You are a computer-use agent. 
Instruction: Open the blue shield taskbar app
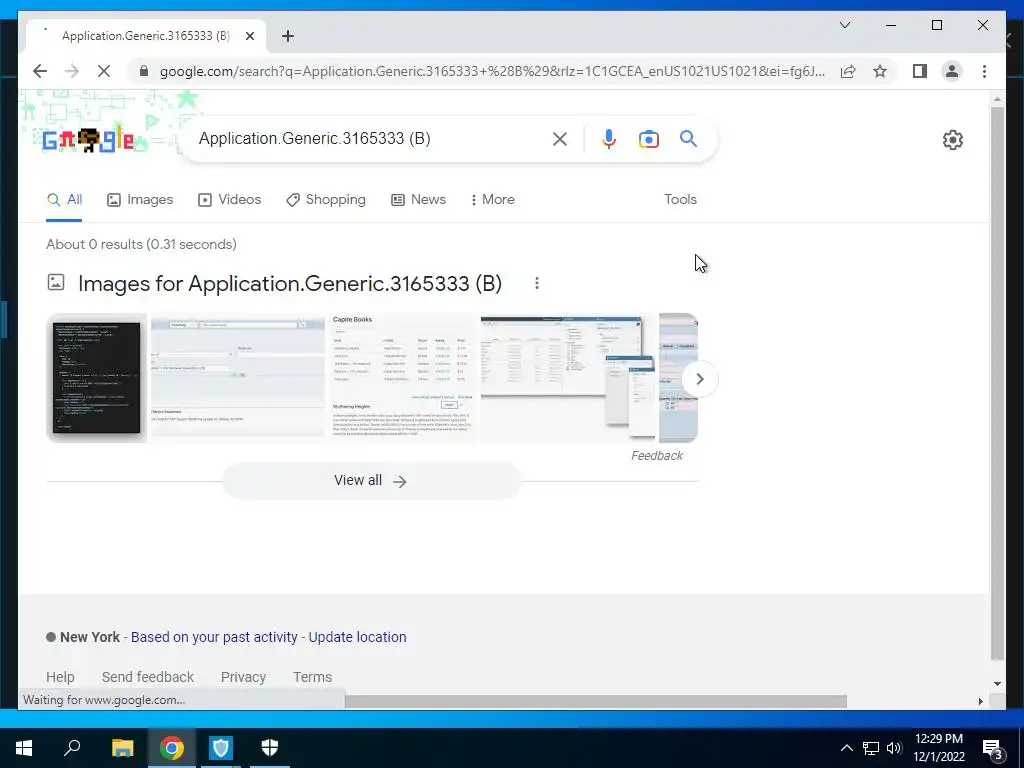coord(221,748)
